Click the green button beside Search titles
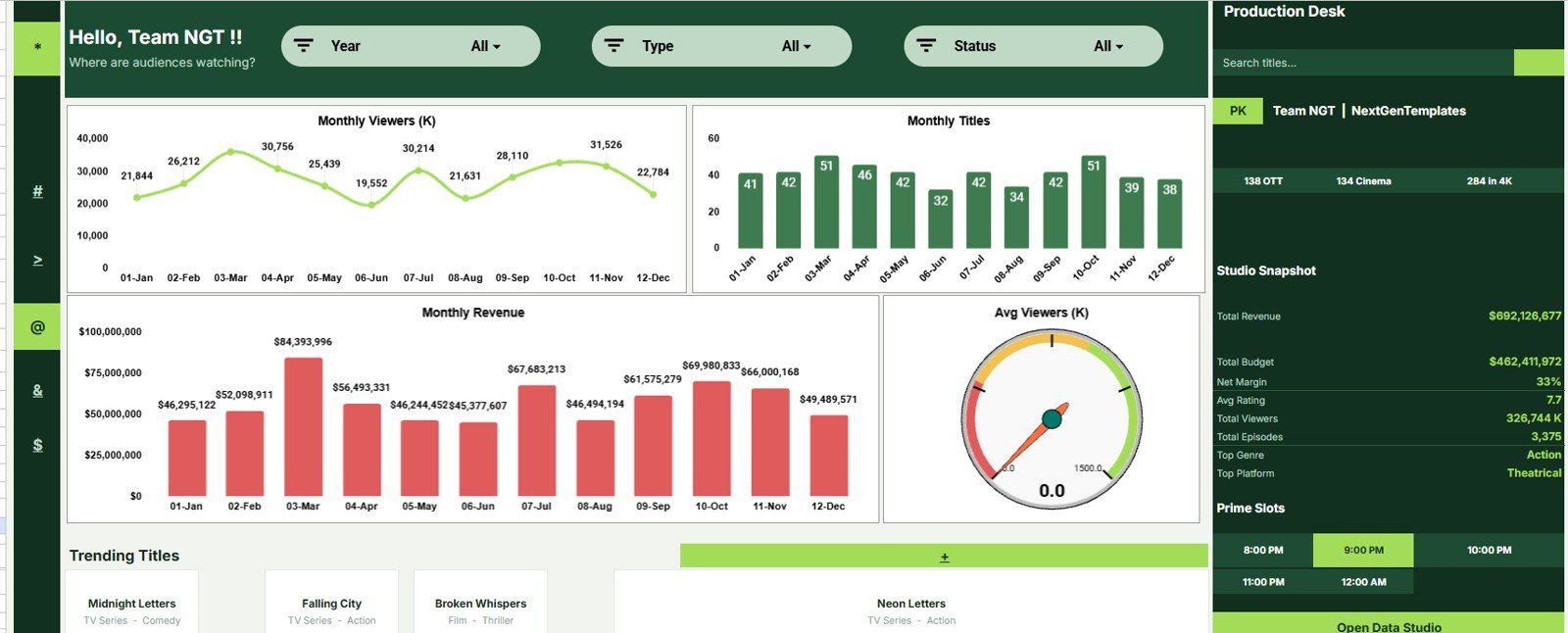Image resolution: width=1568 pixels, height=633 pixels. coord(1539,63)
